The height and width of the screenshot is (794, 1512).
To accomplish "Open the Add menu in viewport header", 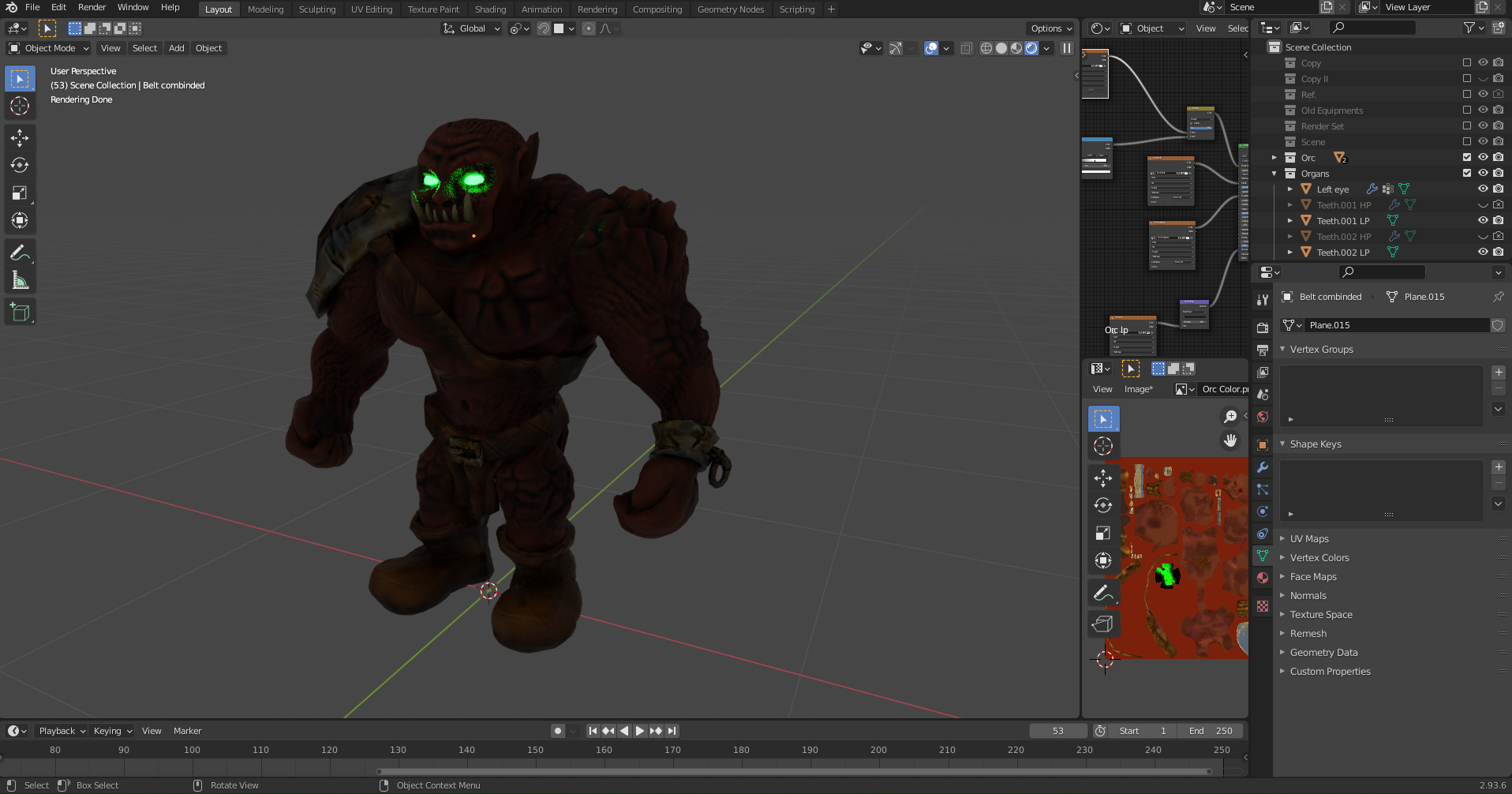I will tap(177, 48).
